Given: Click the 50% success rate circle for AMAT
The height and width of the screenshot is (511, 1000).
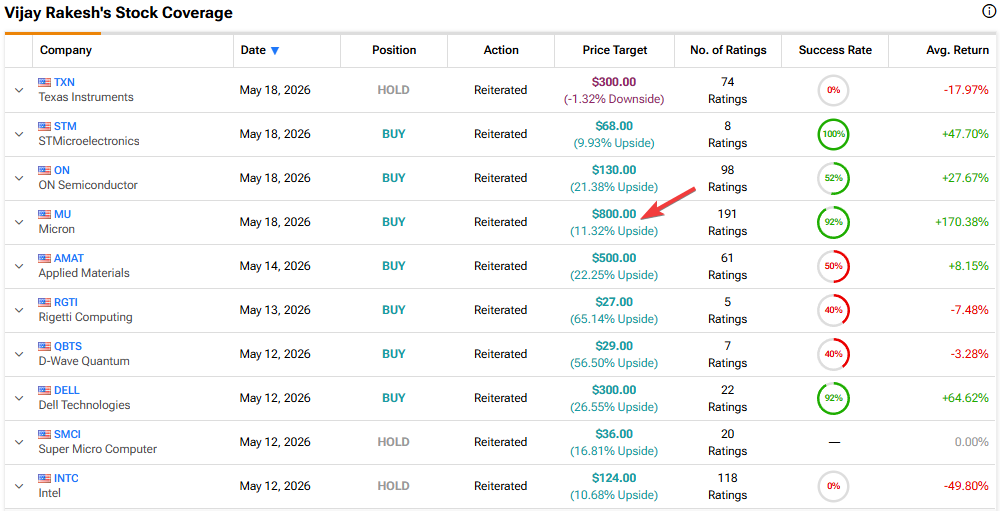Looking at the screenshot, I should [x=834, y=266].
